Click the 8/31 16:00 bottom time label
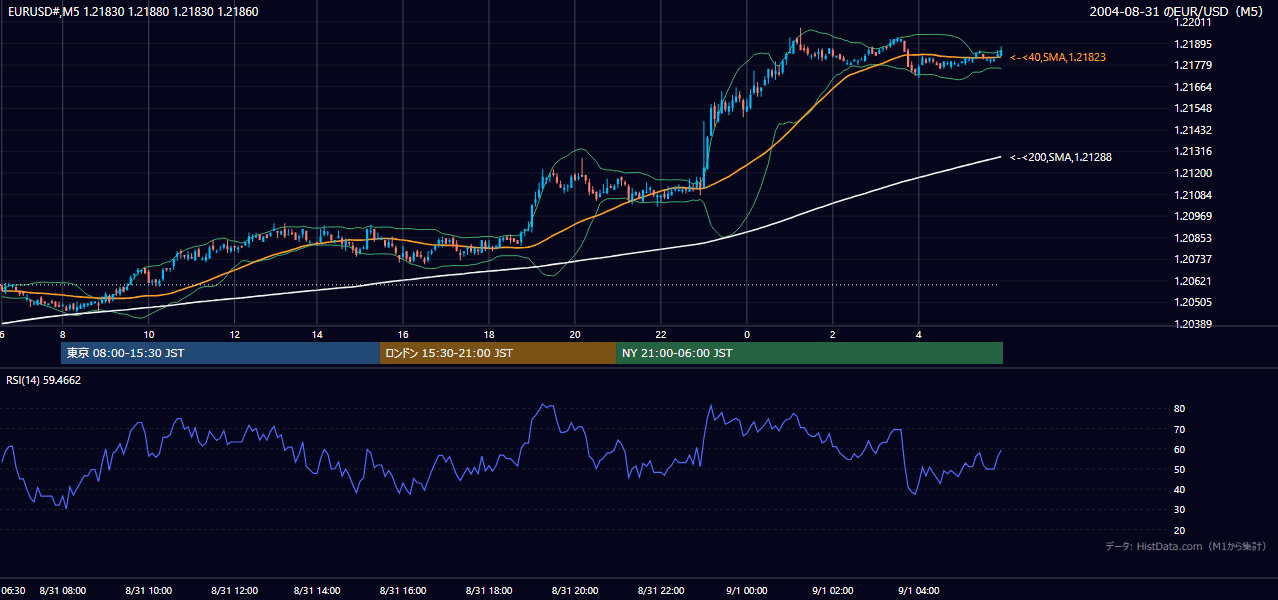This screenshot has width=1278, height=600. 404,590
